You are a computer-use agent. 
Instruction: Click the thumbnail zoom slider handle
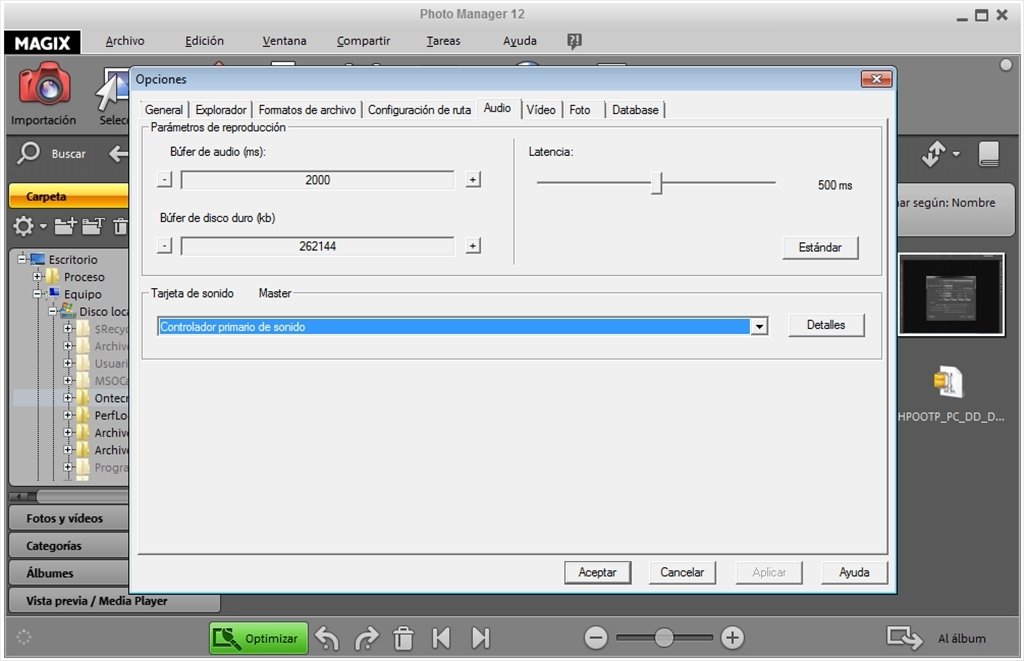click(664, 637)
